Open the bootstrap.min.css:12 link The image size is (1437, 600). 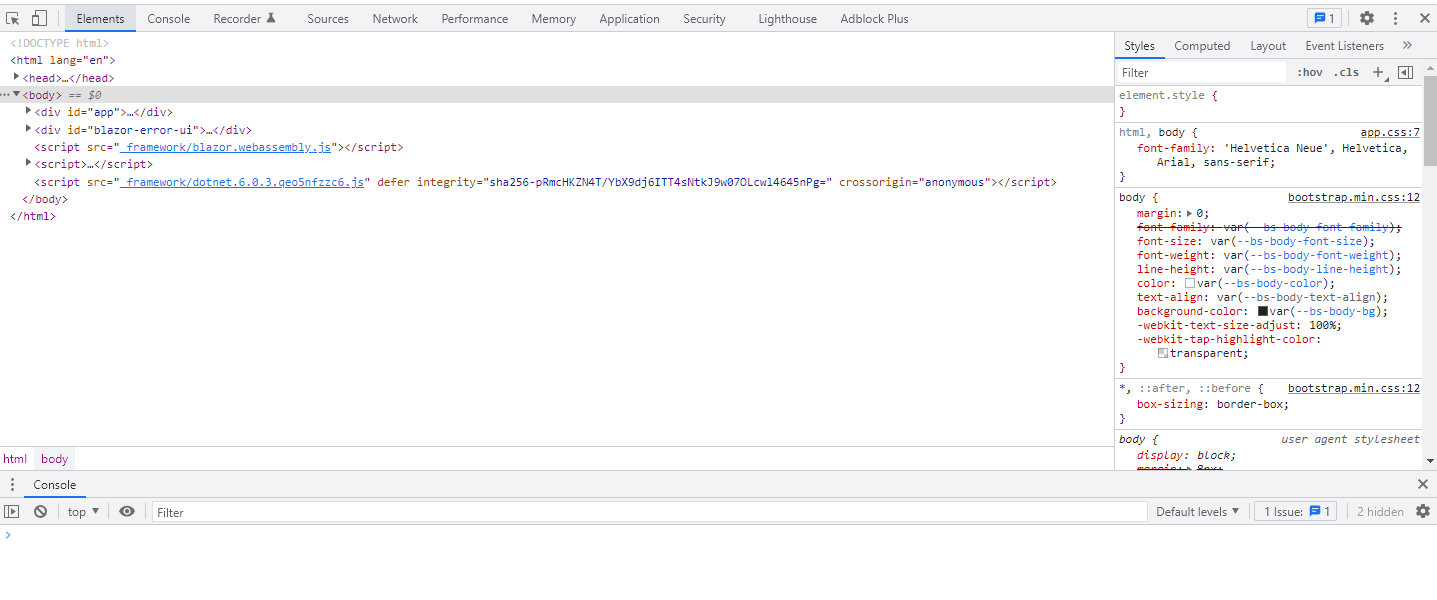tap(1353, 196)
